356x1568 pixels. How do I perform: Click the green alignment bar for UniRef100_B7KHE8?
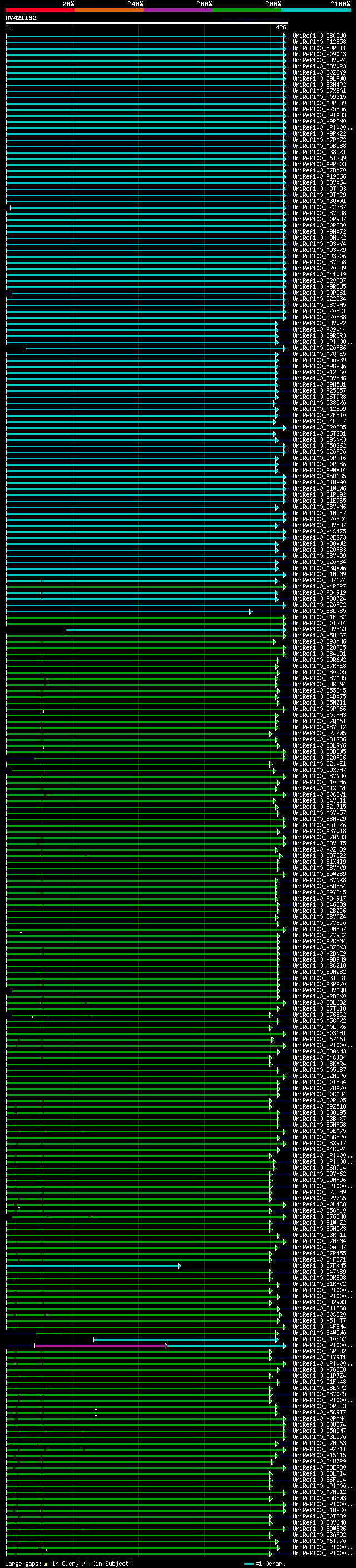[142, 666]
